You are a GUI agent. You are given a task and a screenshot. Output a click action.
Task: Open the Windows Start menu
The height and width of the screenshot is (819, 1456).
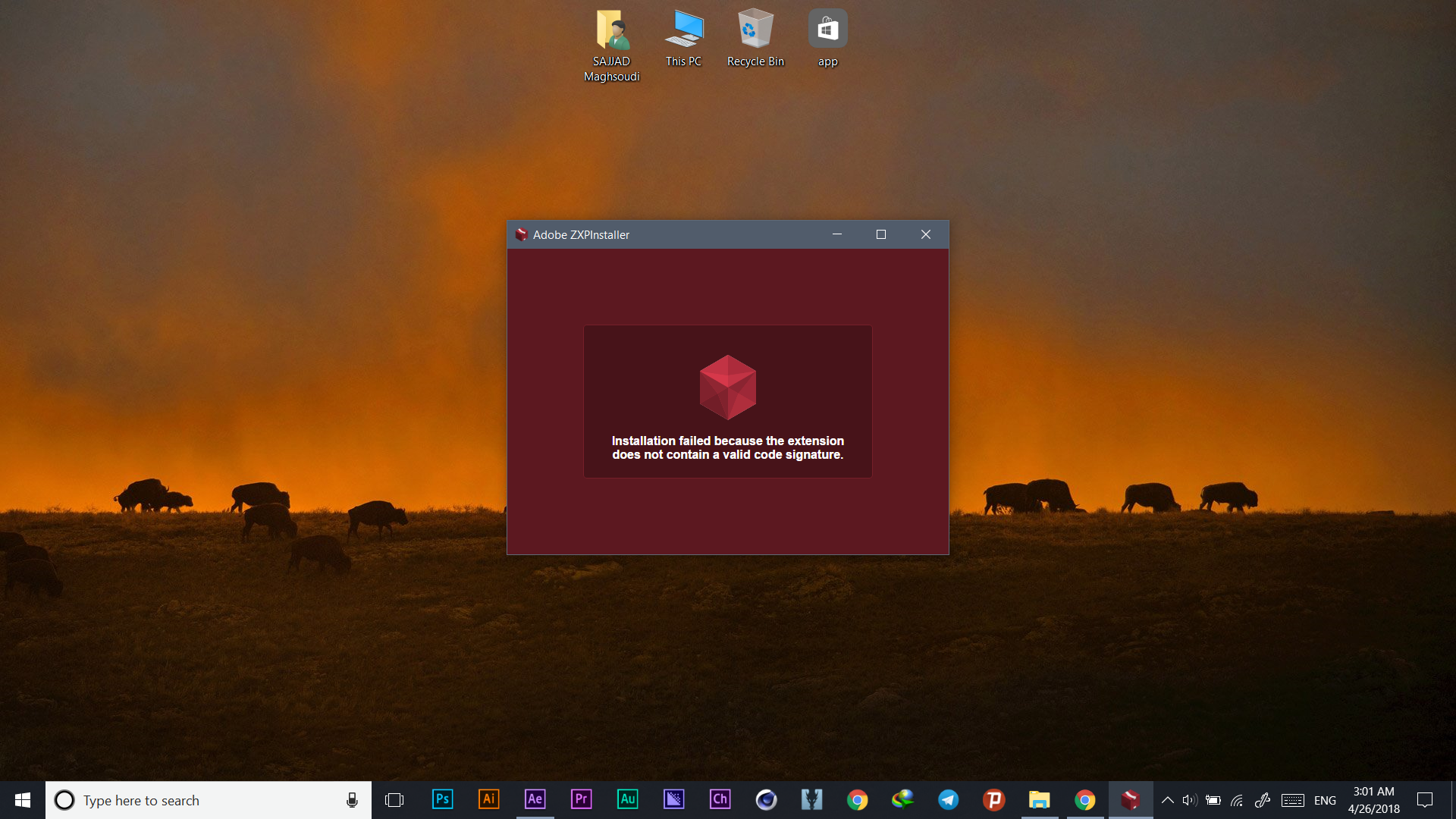point(23,800)
